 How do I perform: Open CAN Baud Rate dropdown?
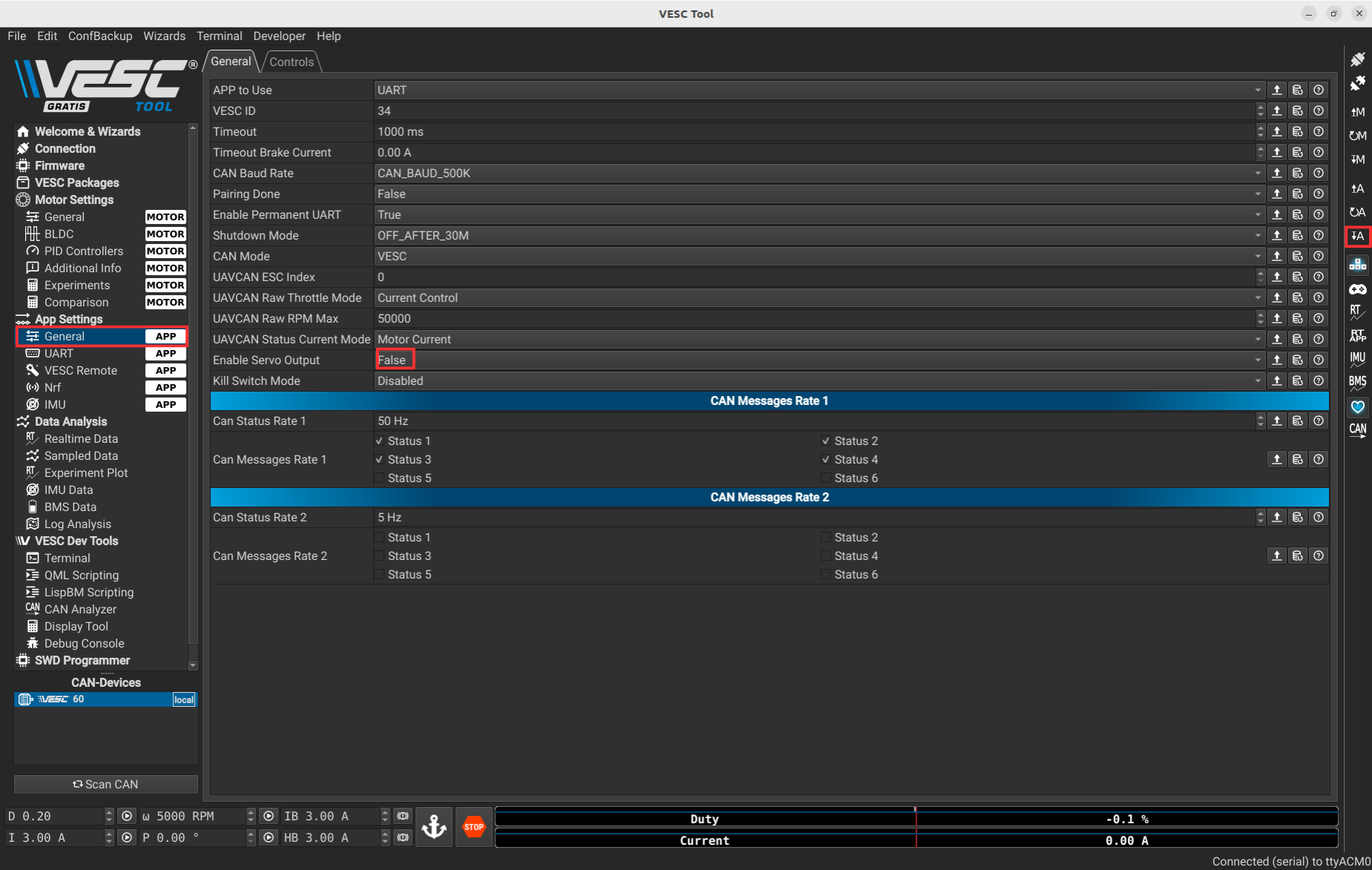[x=819, y=173]
